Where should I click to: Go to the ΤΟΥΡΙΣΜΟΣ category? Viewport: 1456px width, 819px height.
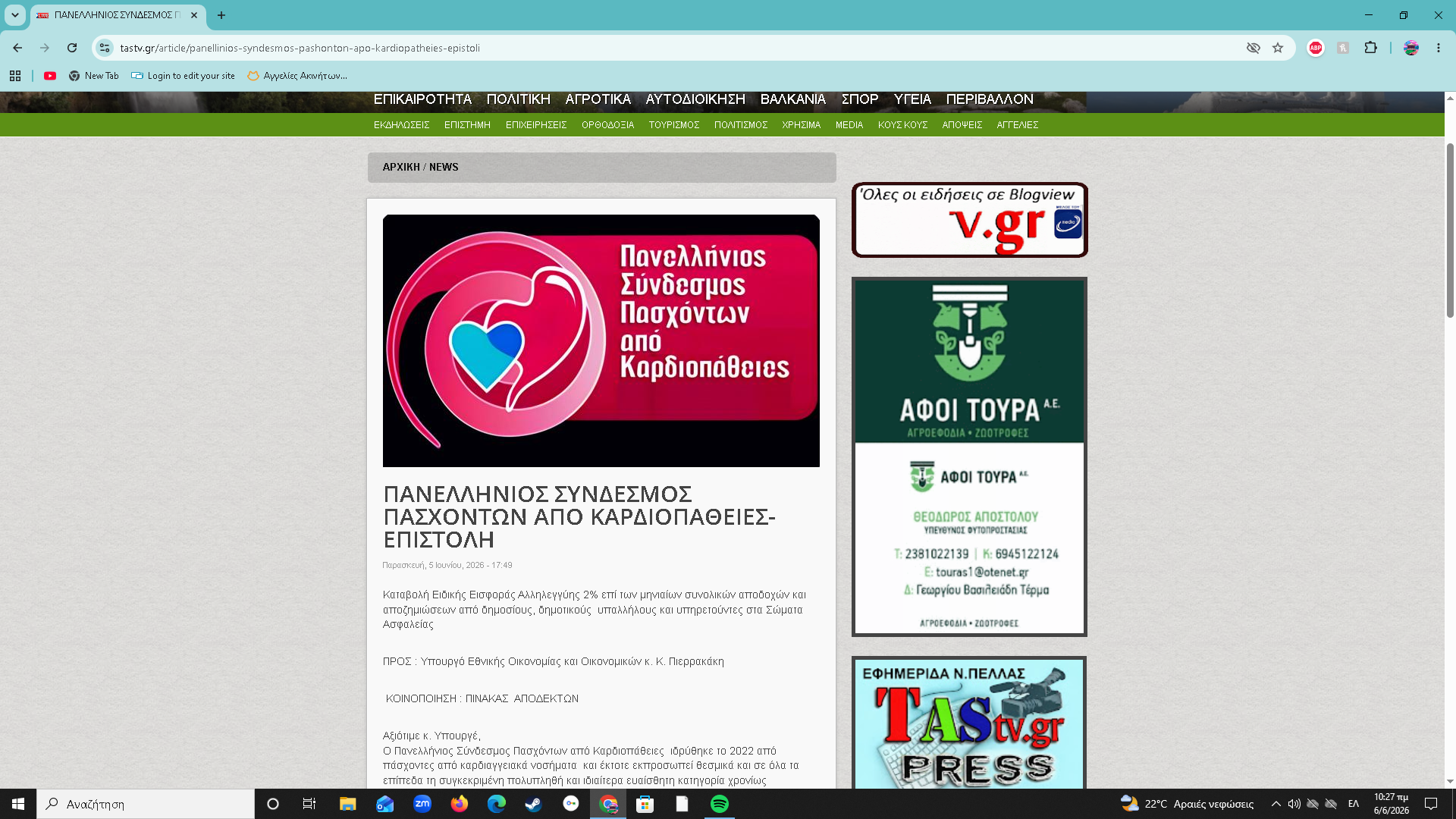click(x=674, y=125)
